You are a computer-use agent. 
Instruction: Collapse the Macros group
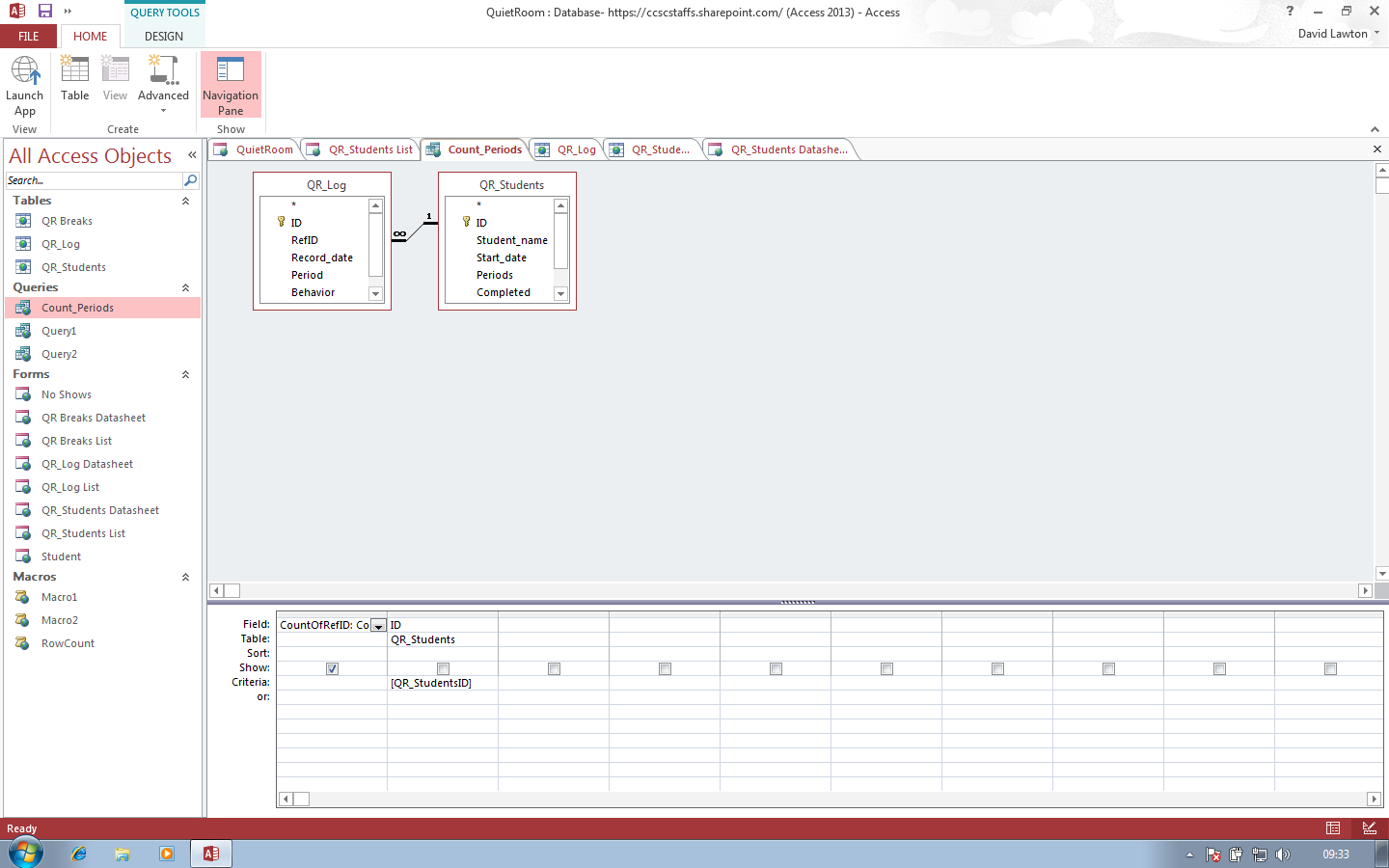click(185, 577)
